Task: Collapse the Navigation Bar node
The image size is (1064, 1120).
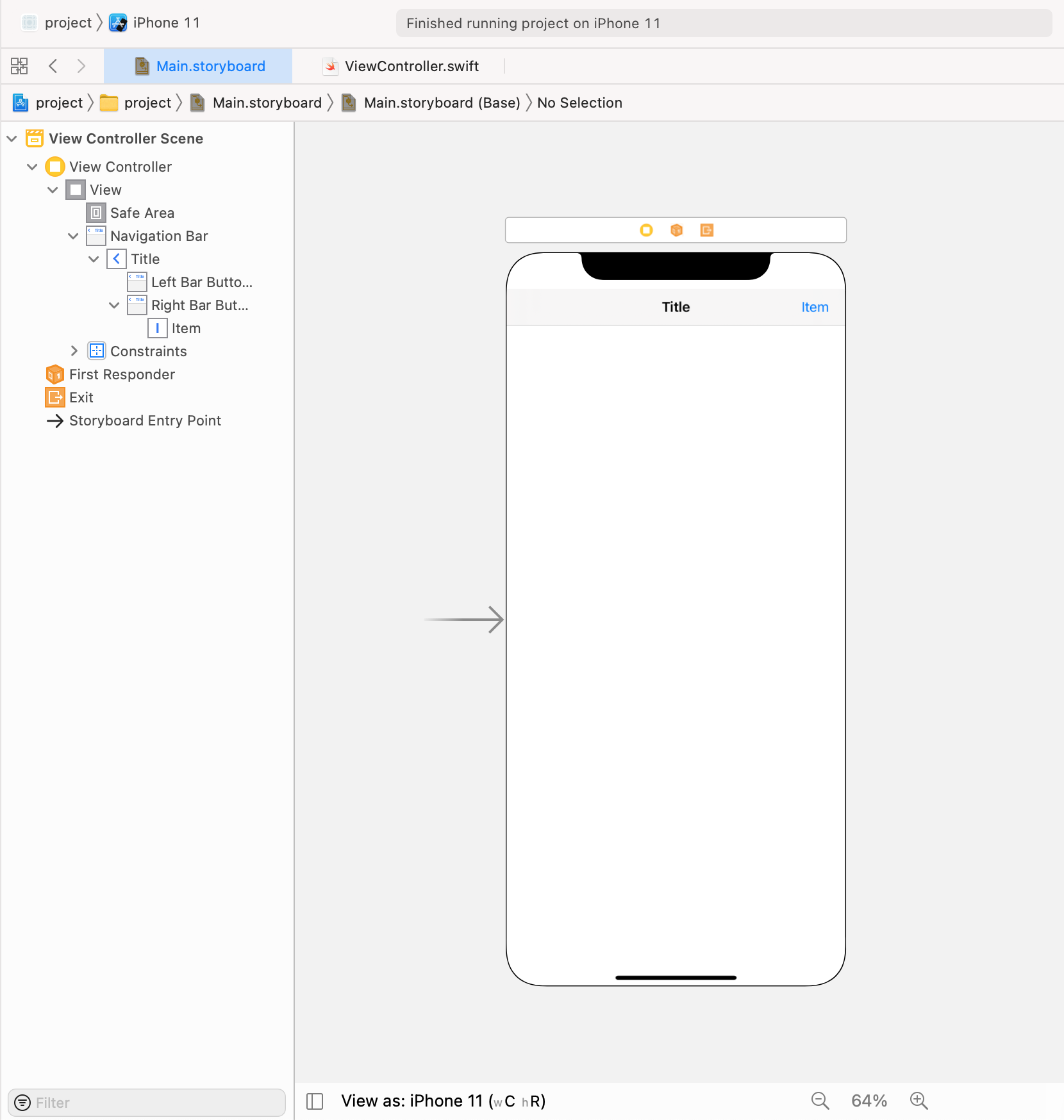Action: coord(73,236)
